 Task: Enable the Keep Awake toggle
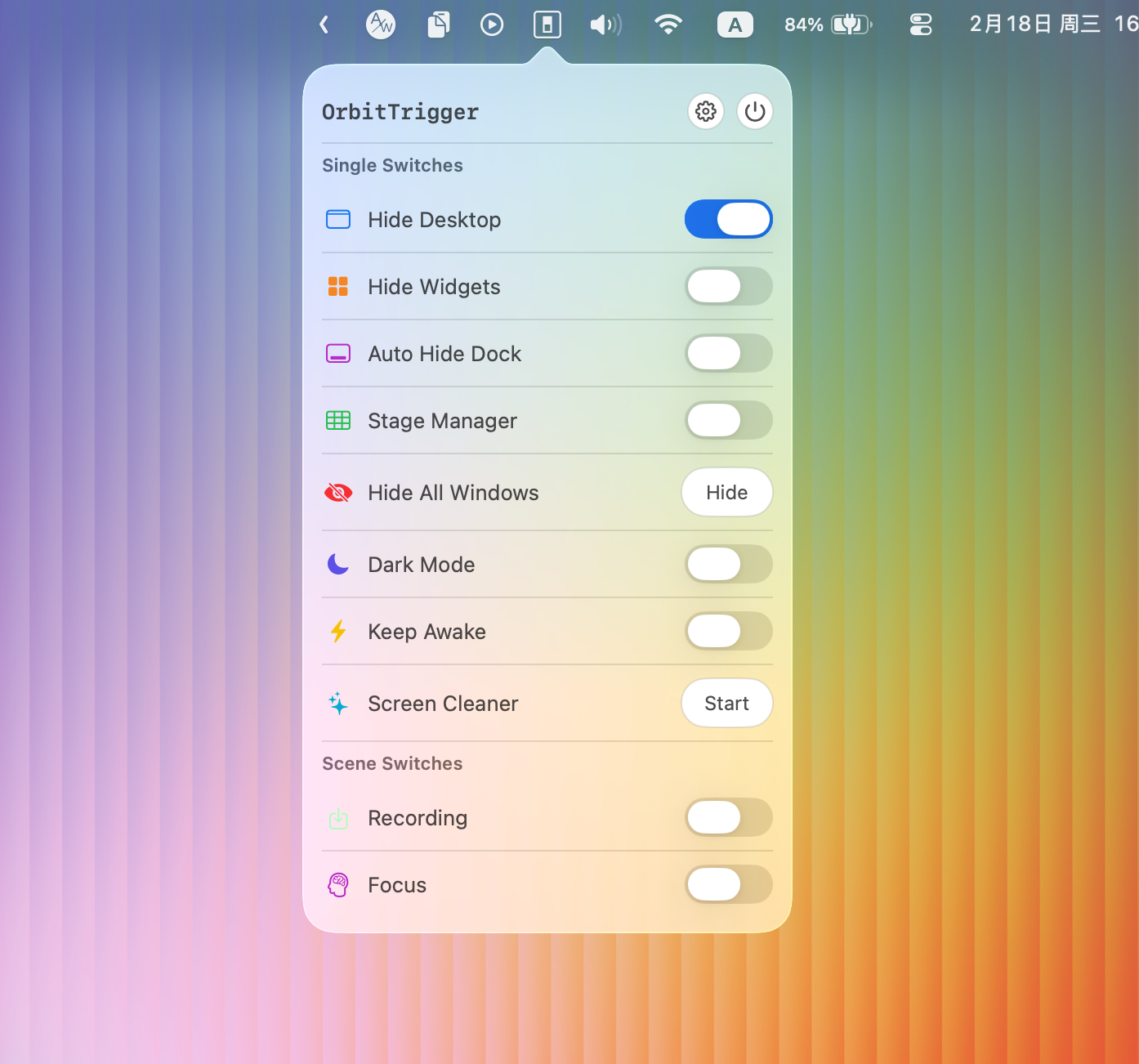click(728, 631)
